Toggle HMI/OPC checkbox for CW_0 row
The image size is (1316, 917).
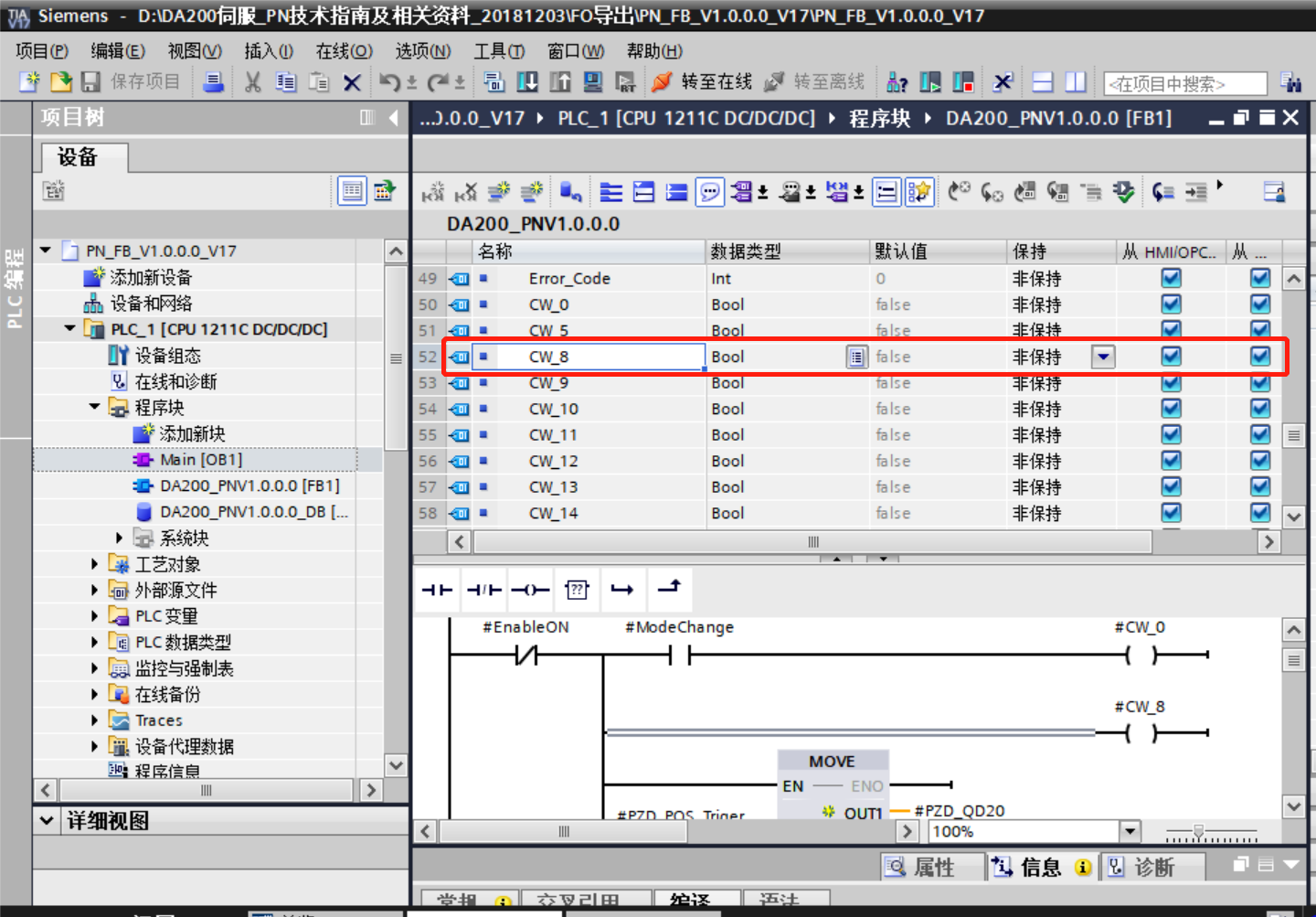click(1171, 304)
